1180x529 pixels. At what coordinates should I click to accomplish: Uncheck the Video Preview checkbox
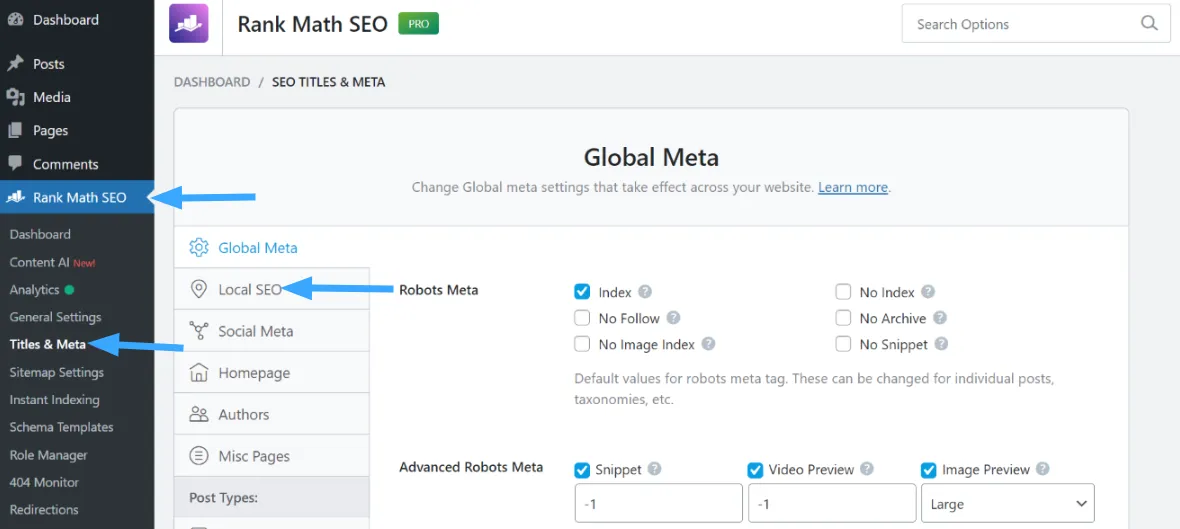point(756,470)
